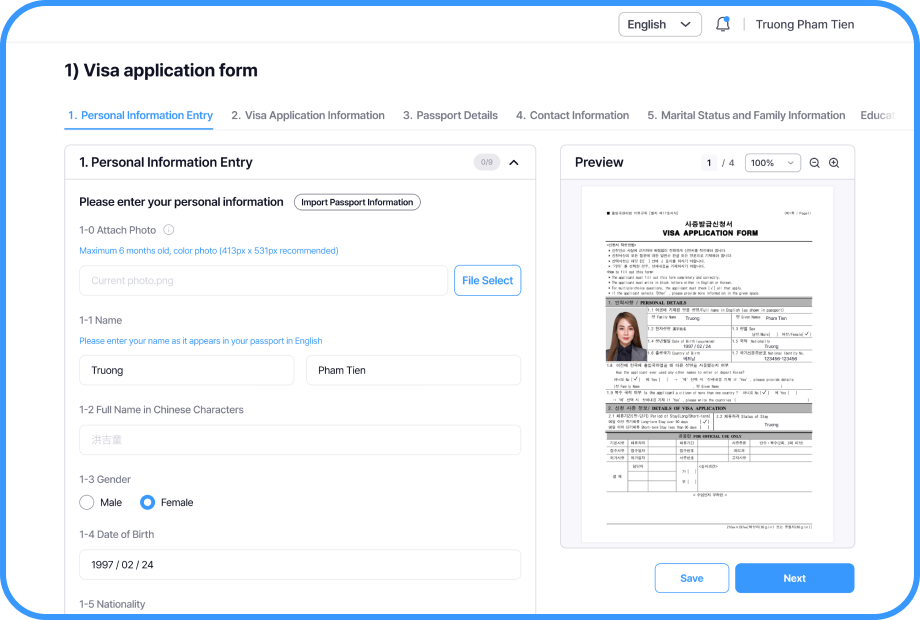
Task: Switch to Visa Application Information tab
Action: coord(307,115)
